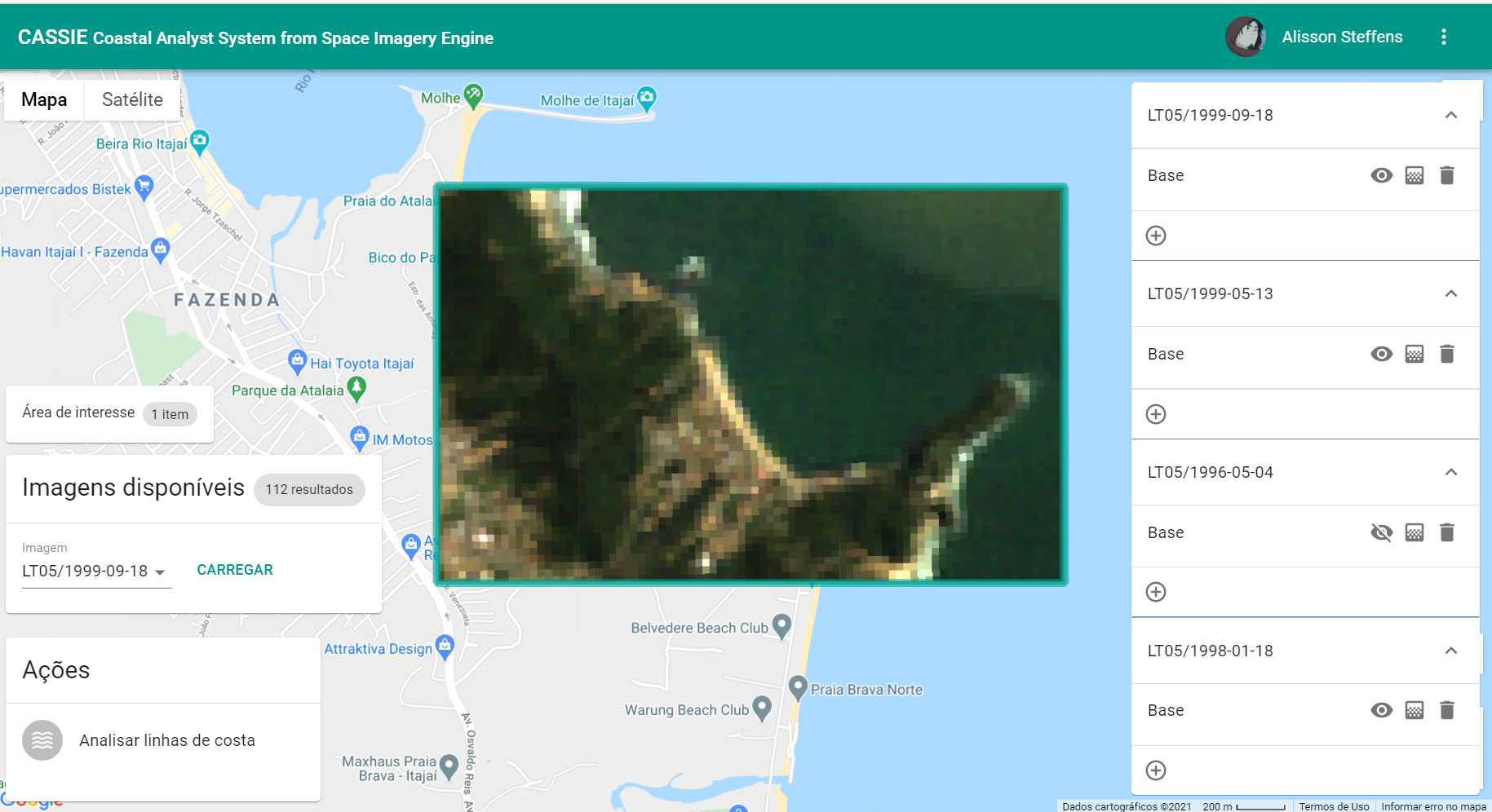
Task: Delete the Base layer of LT05/1999-09-18
Action: (x=1448, y=175)
